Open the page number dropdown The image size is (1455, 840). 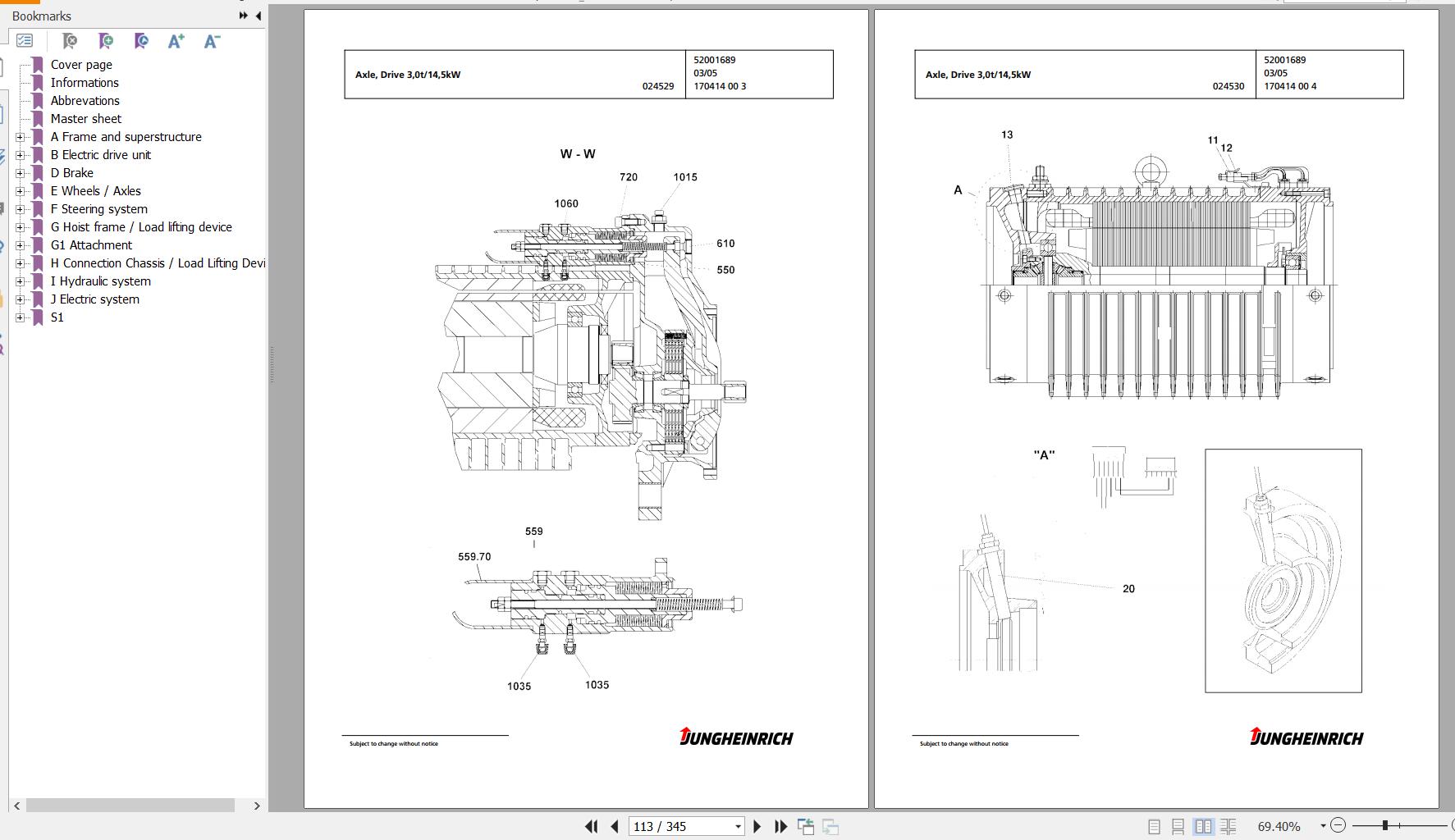(736, 826)
